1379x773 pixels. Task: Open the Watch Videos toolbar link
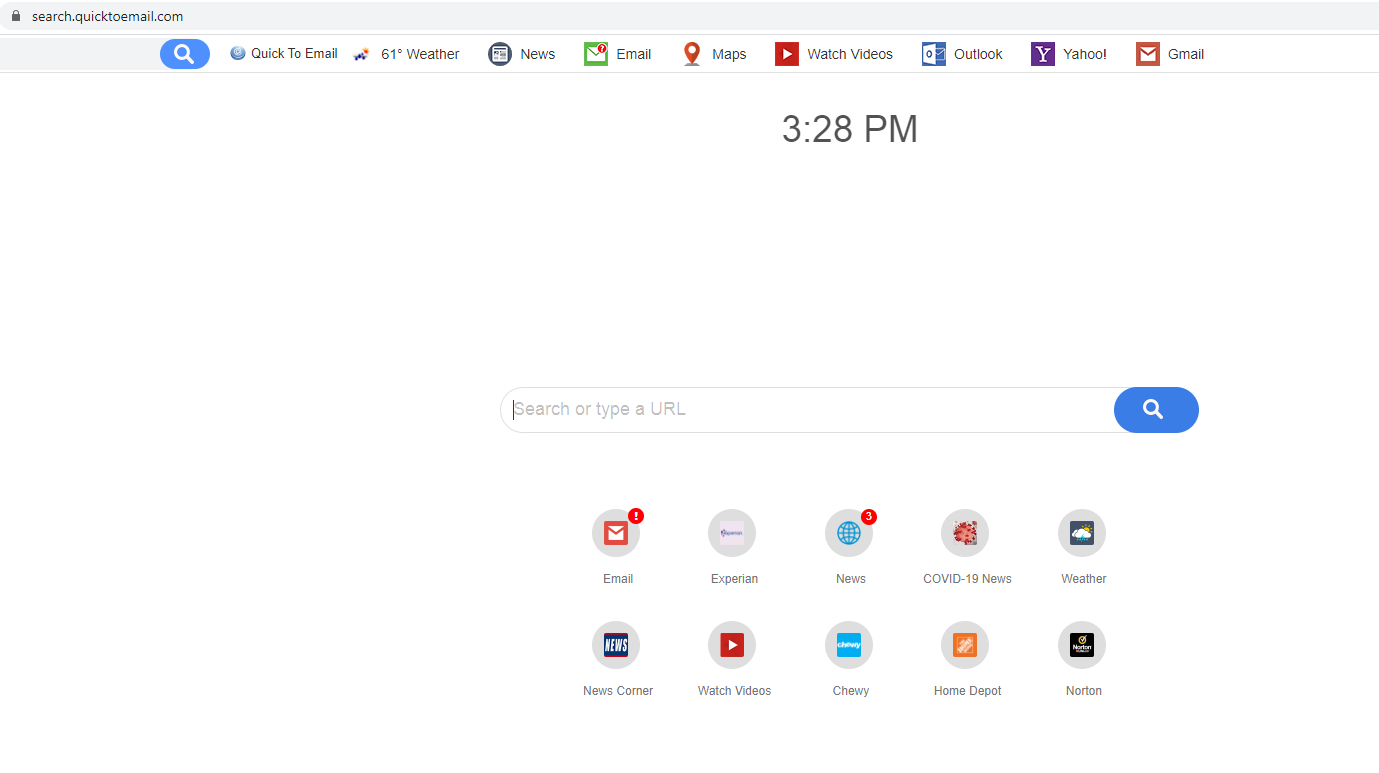coord(850,54)
